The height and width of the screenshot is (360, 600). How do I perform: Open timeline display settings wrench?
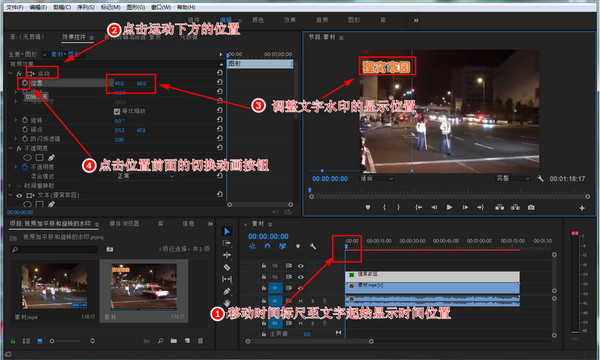[313, 246]
